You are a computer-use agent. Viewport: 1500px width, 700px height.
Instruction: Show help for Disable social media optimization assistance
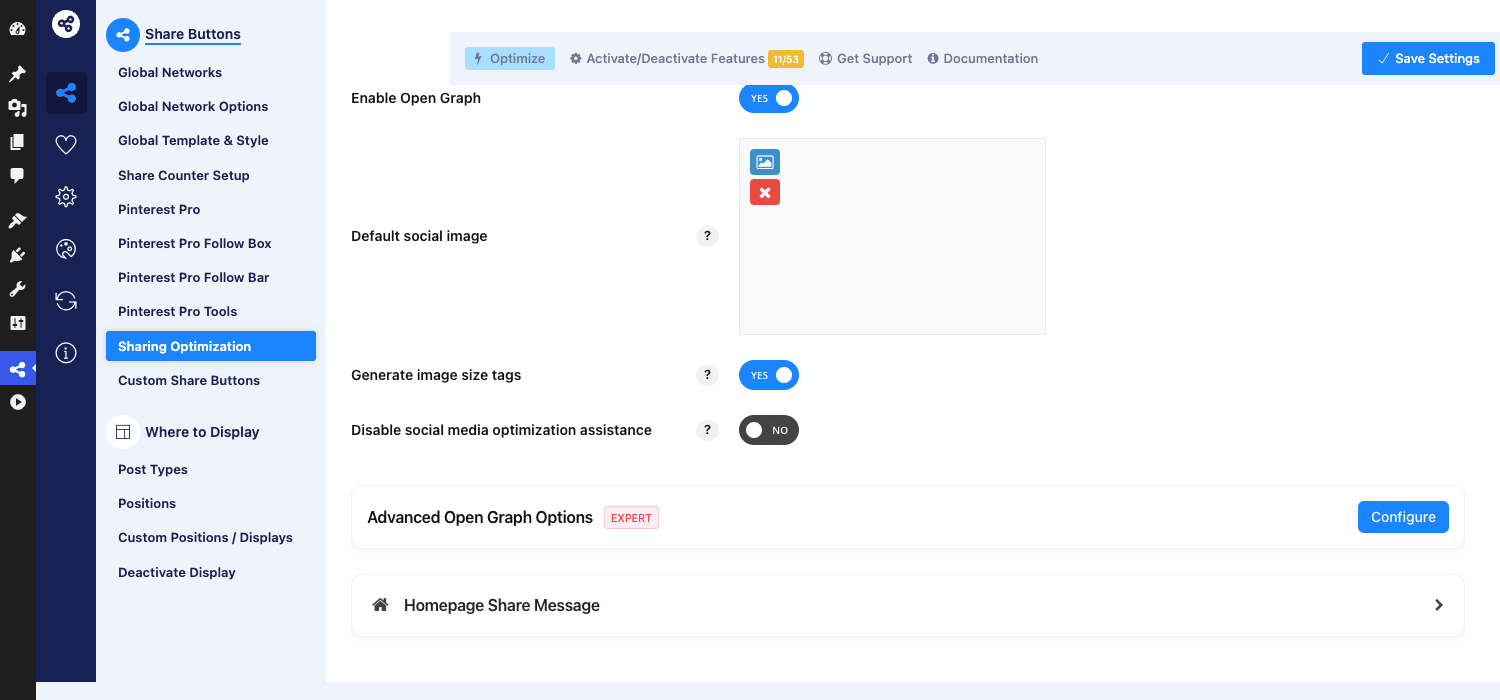pos(707,430)
